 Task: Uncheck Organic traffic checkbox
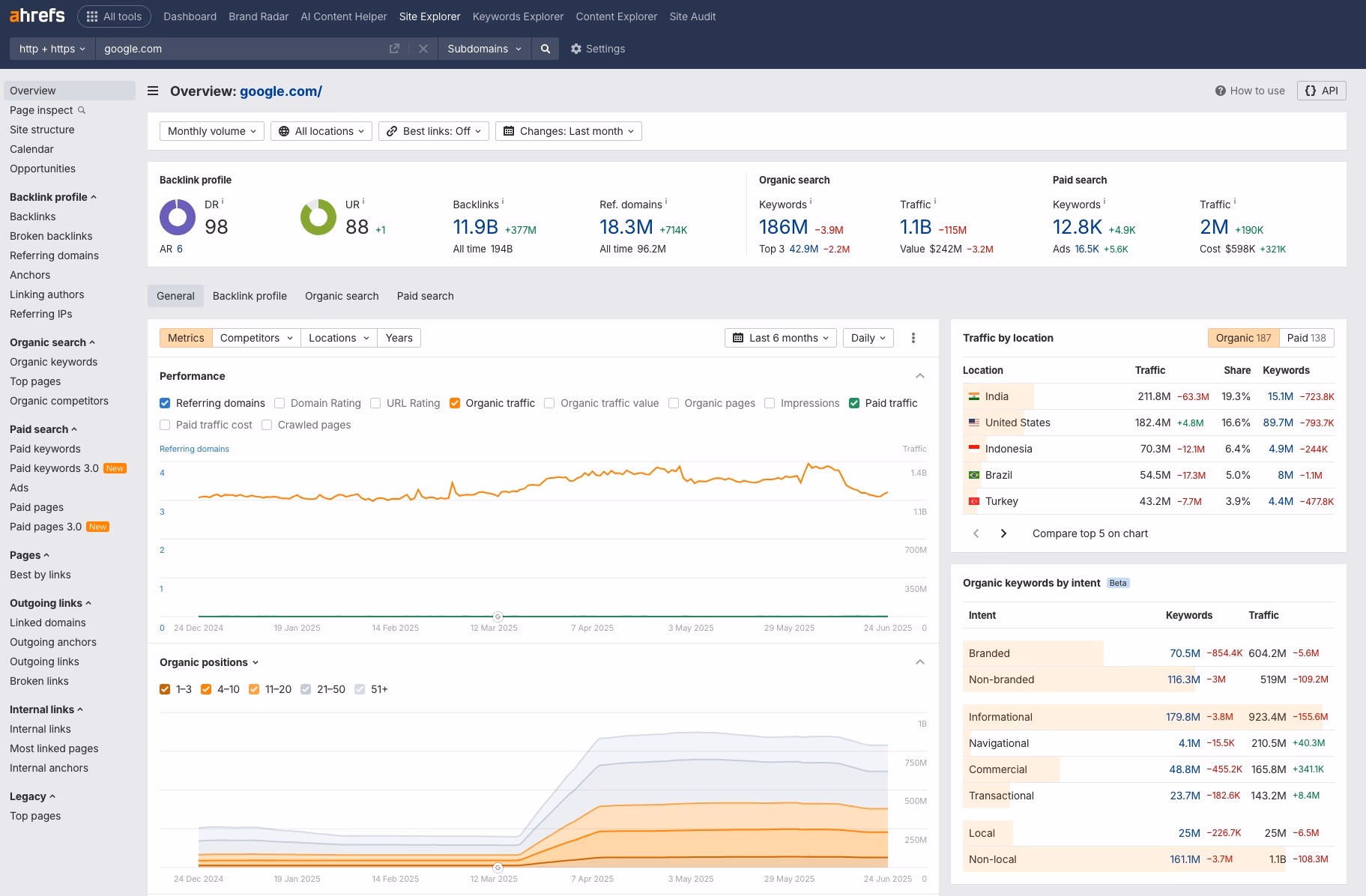pyautogui.click(x=455, y=403)
